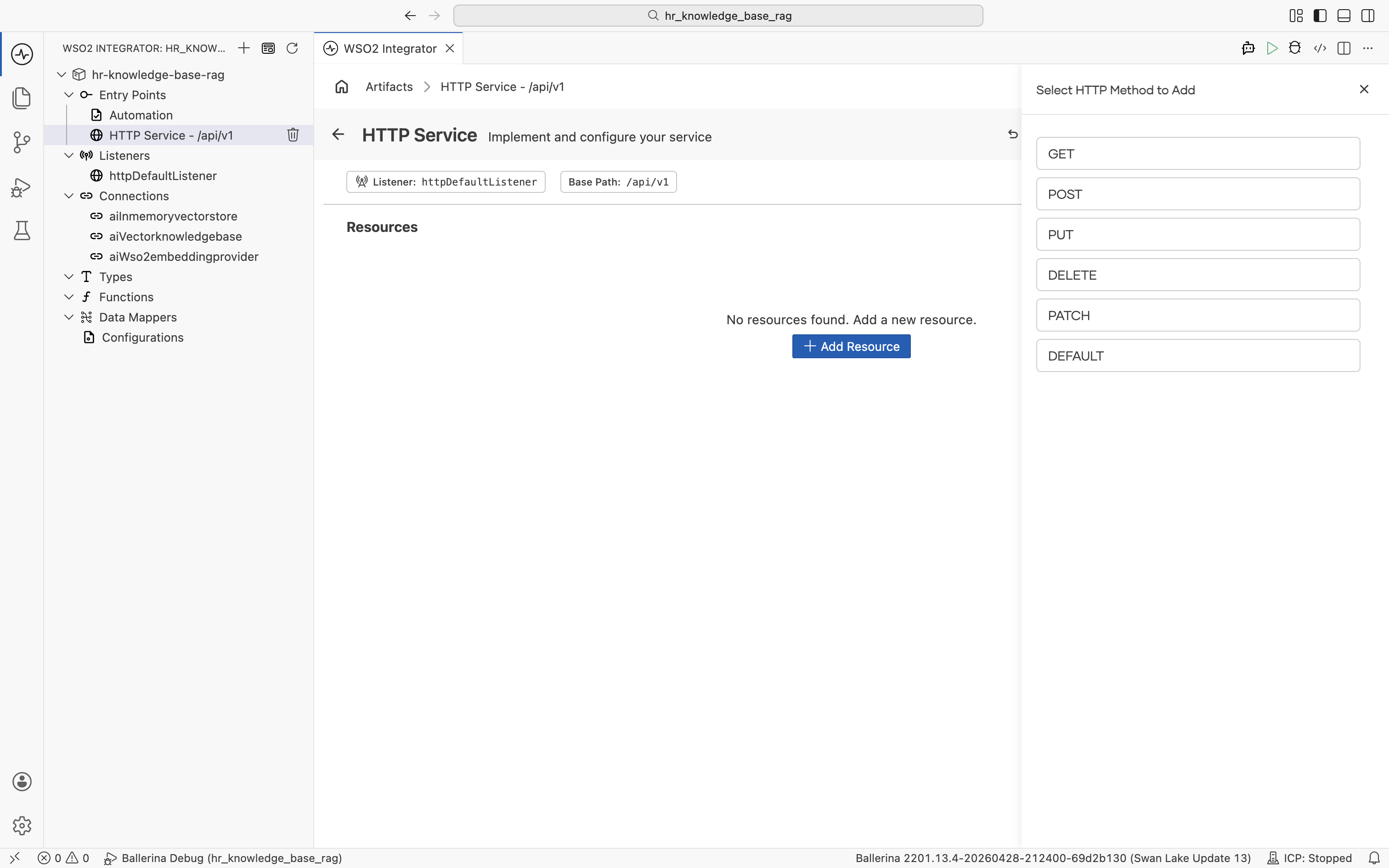Click the Add Resource button
1389x868 pixels.
[851, 346]
